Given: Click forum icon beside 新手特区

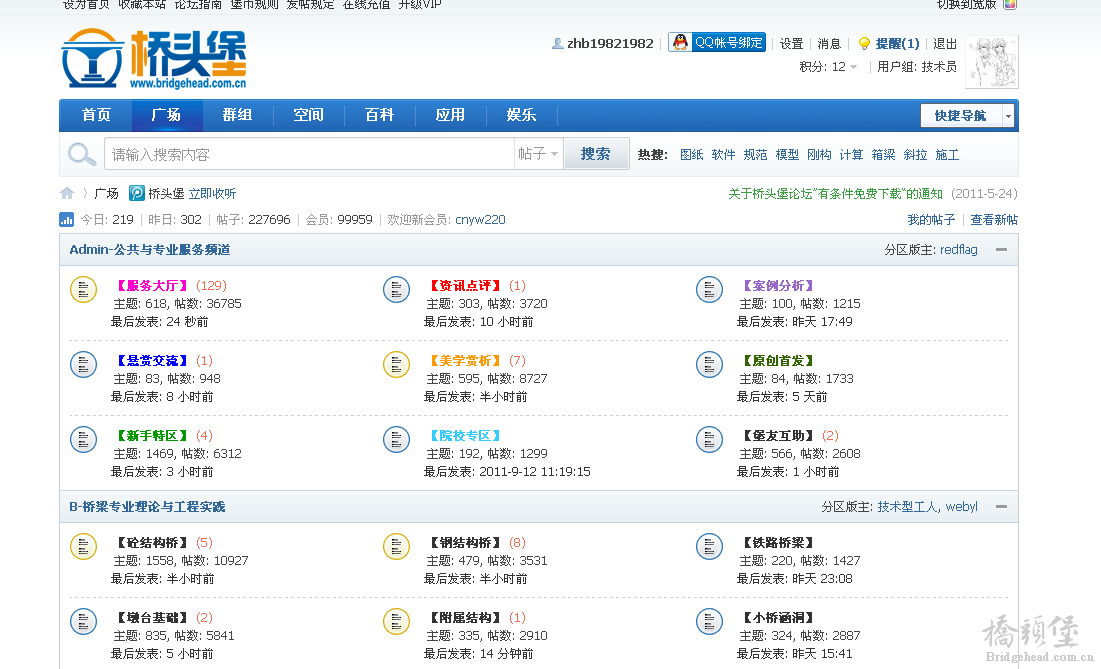Looking at the screenshot, I should click(84, 439).
